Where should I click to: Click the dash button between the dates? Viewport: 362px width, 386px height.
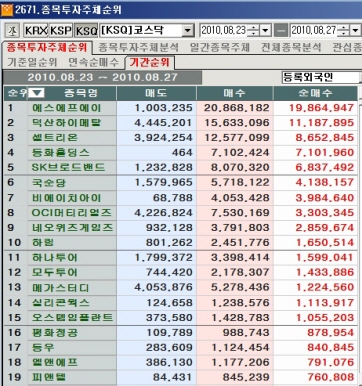(281, 31)
